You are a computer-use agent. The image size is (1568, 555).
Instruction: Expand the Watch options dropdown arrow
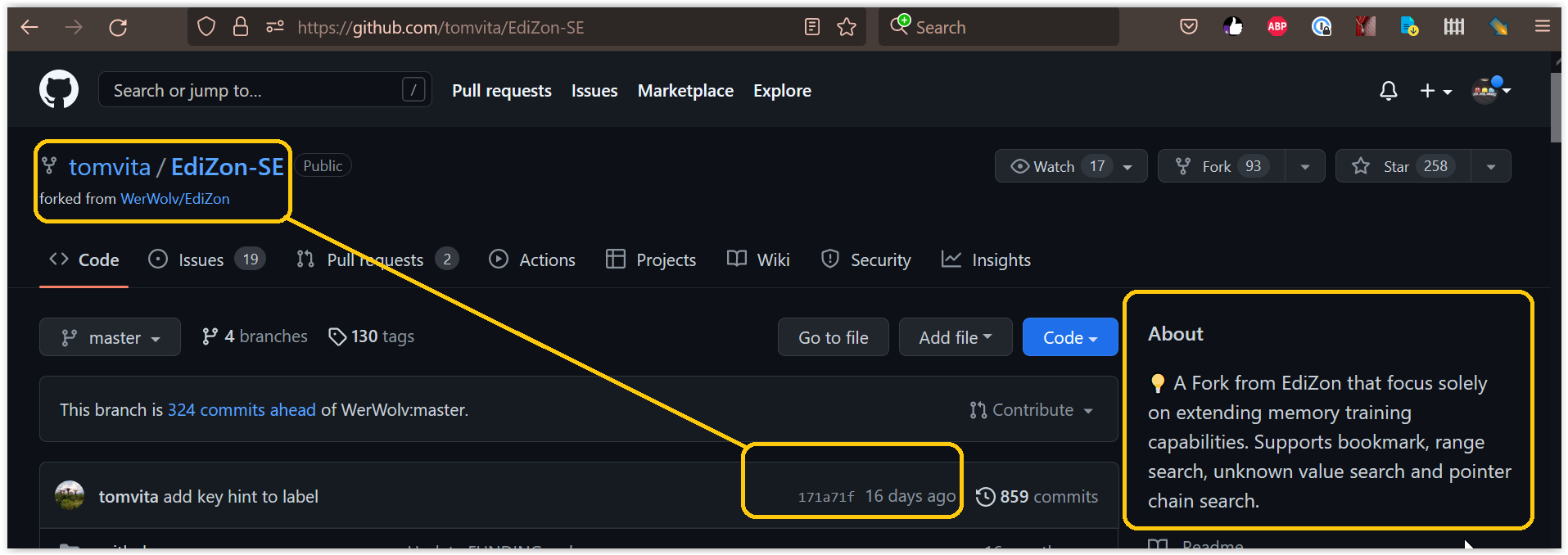pyautogui.click(x=1128, y=166)
